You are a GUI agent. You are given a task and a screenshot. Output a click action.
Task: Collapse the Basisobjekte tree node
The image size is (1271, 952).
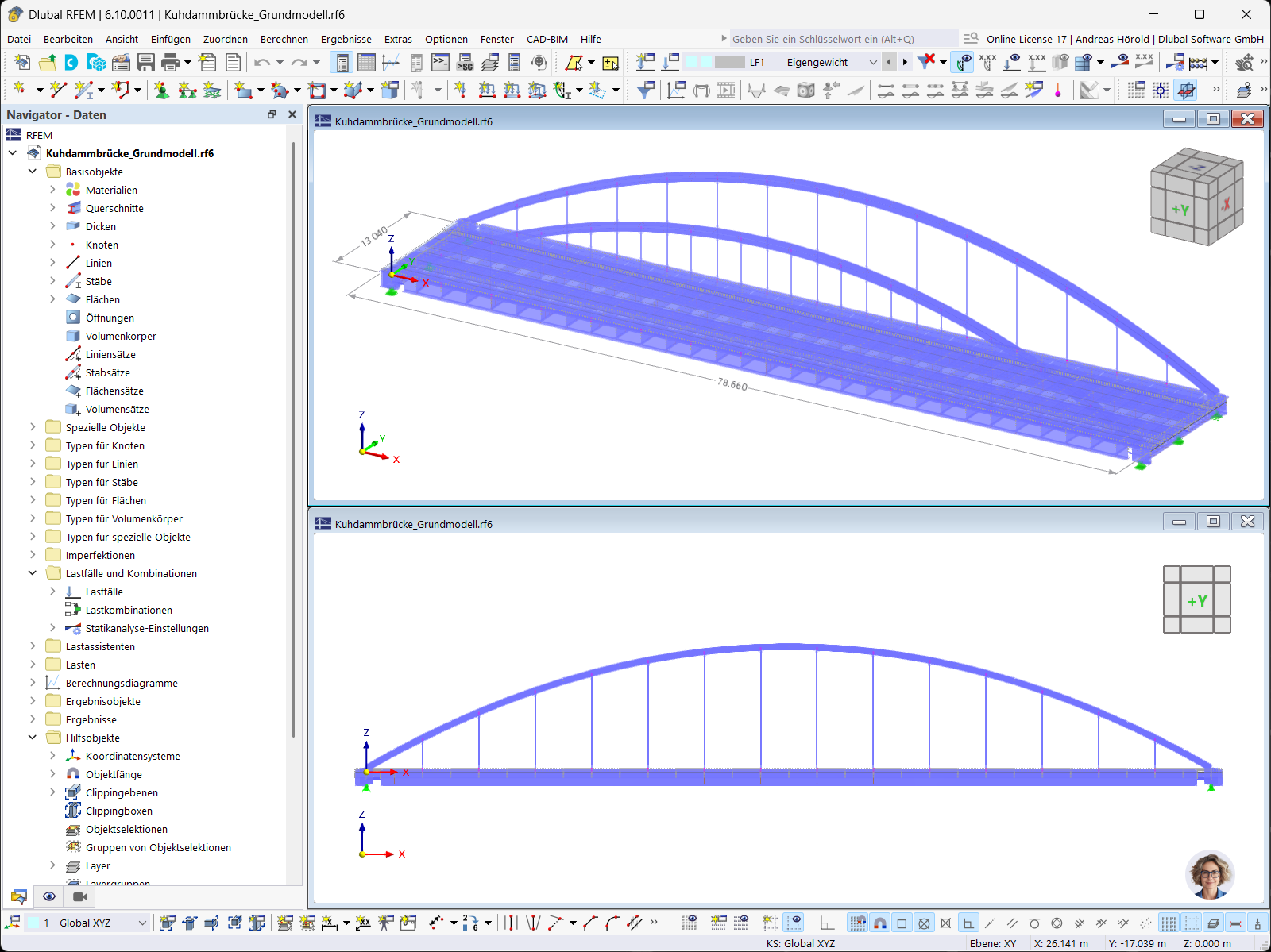coord(33,172)
